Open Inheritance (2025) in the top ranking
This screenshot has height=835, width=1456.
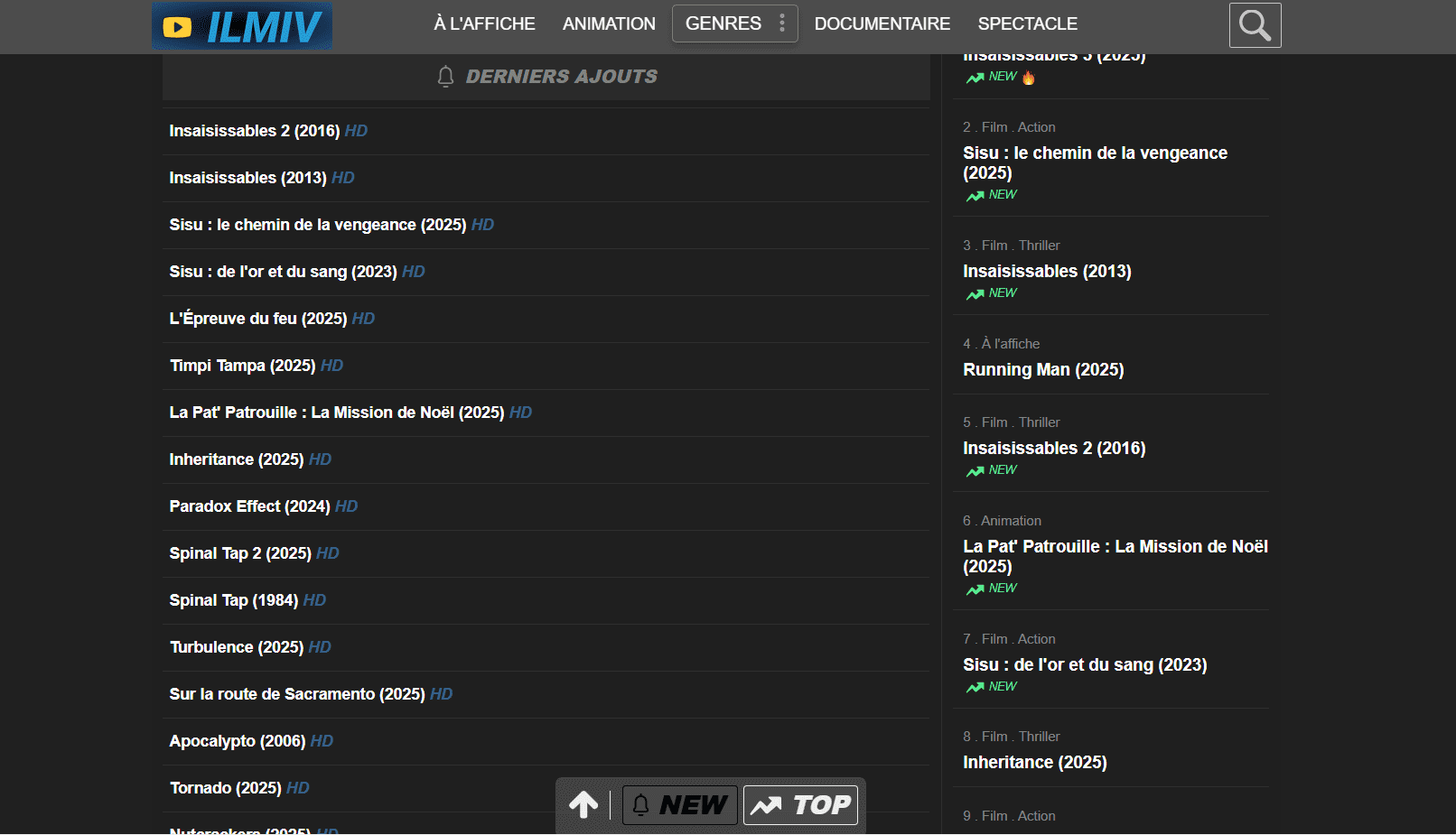pos(1034,762)
